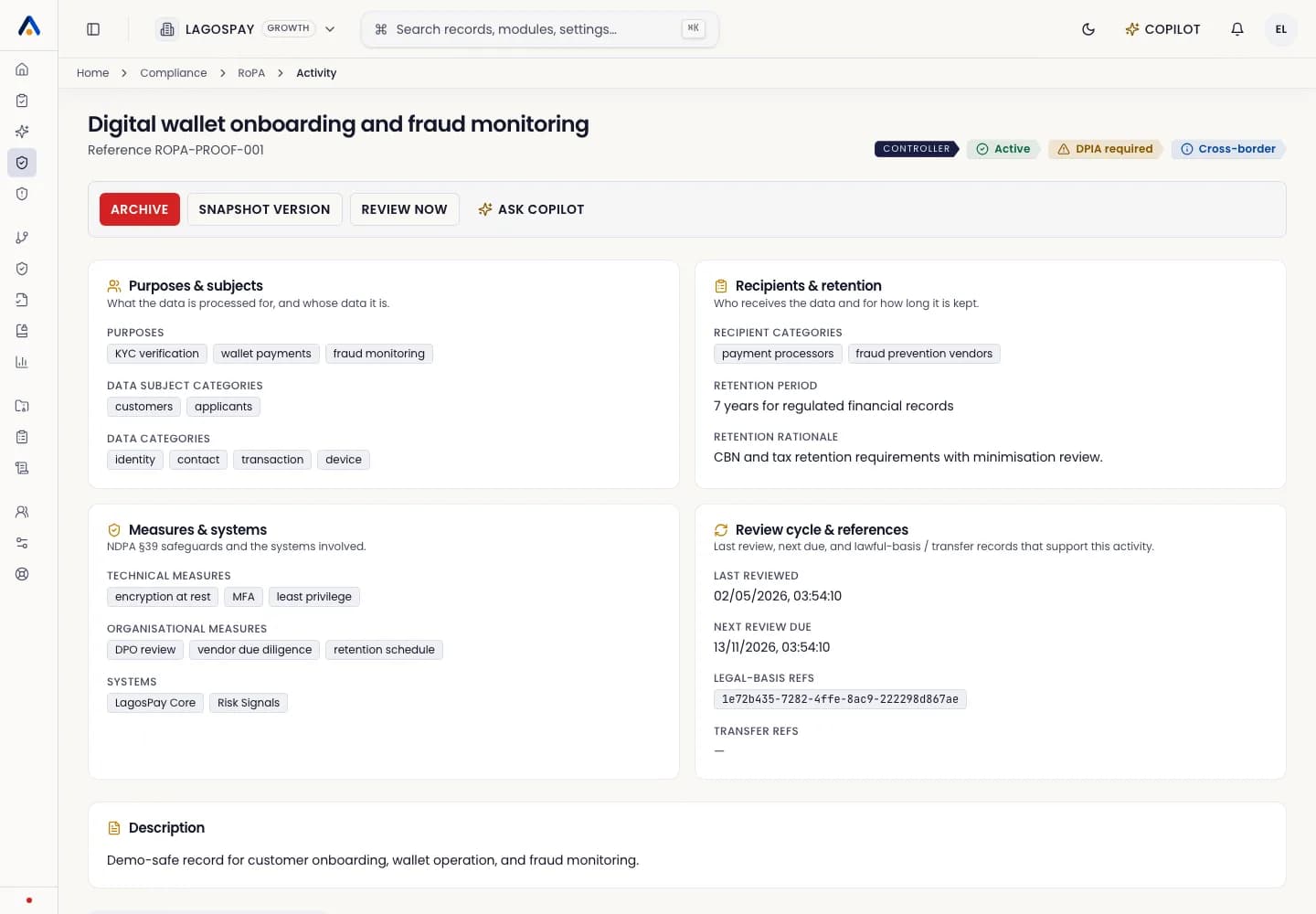1316x914 pixels.
Task: Select the sparkle AI icon in the sidebar
Action: [22, 132]
